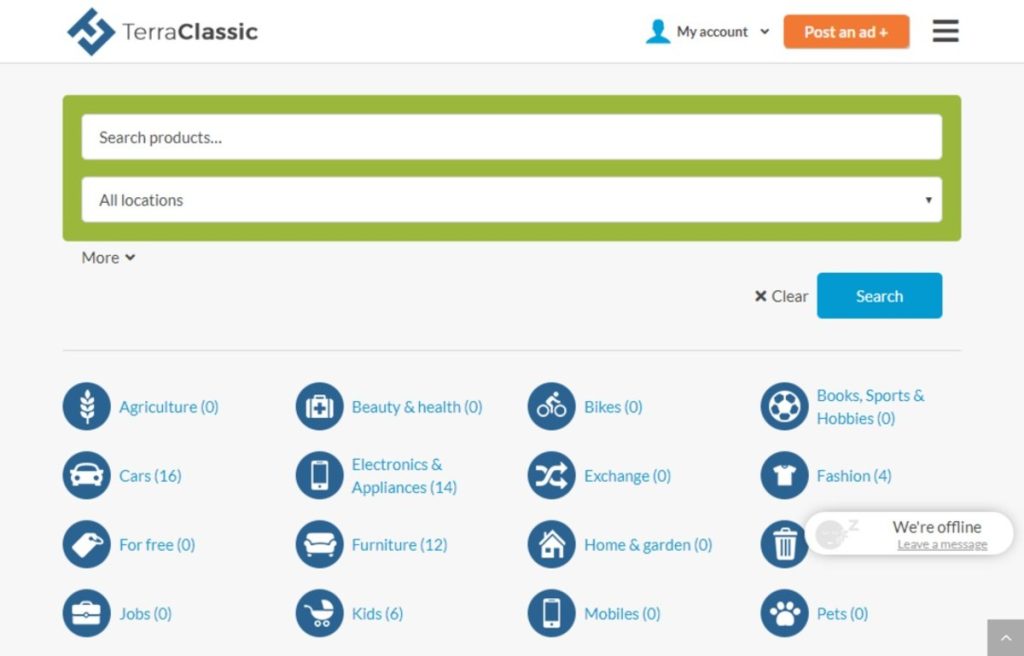Click the Clear filters option
The height and width of the screenshot is (656, 1024).
click(x=780, y=296)
